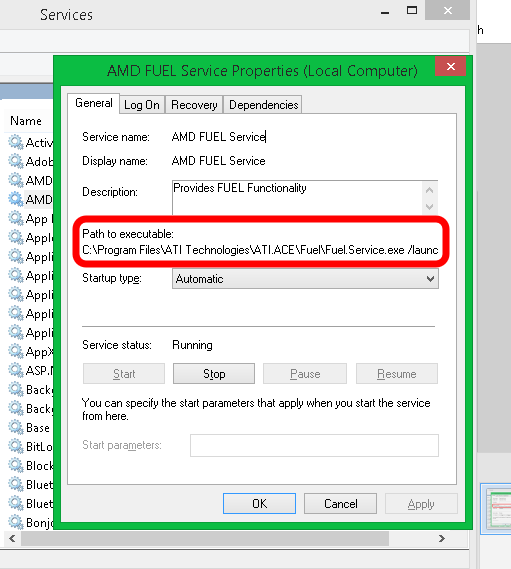Select the Adobe service gear icon

point(16,161)
